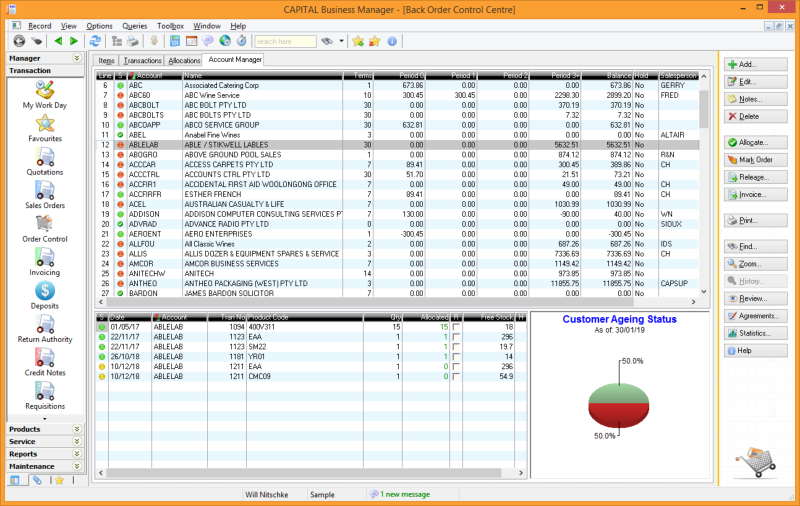Tick R checkbox for 1123 SM22 row
The width and height of the screenshot is (800, 506).
456,347
